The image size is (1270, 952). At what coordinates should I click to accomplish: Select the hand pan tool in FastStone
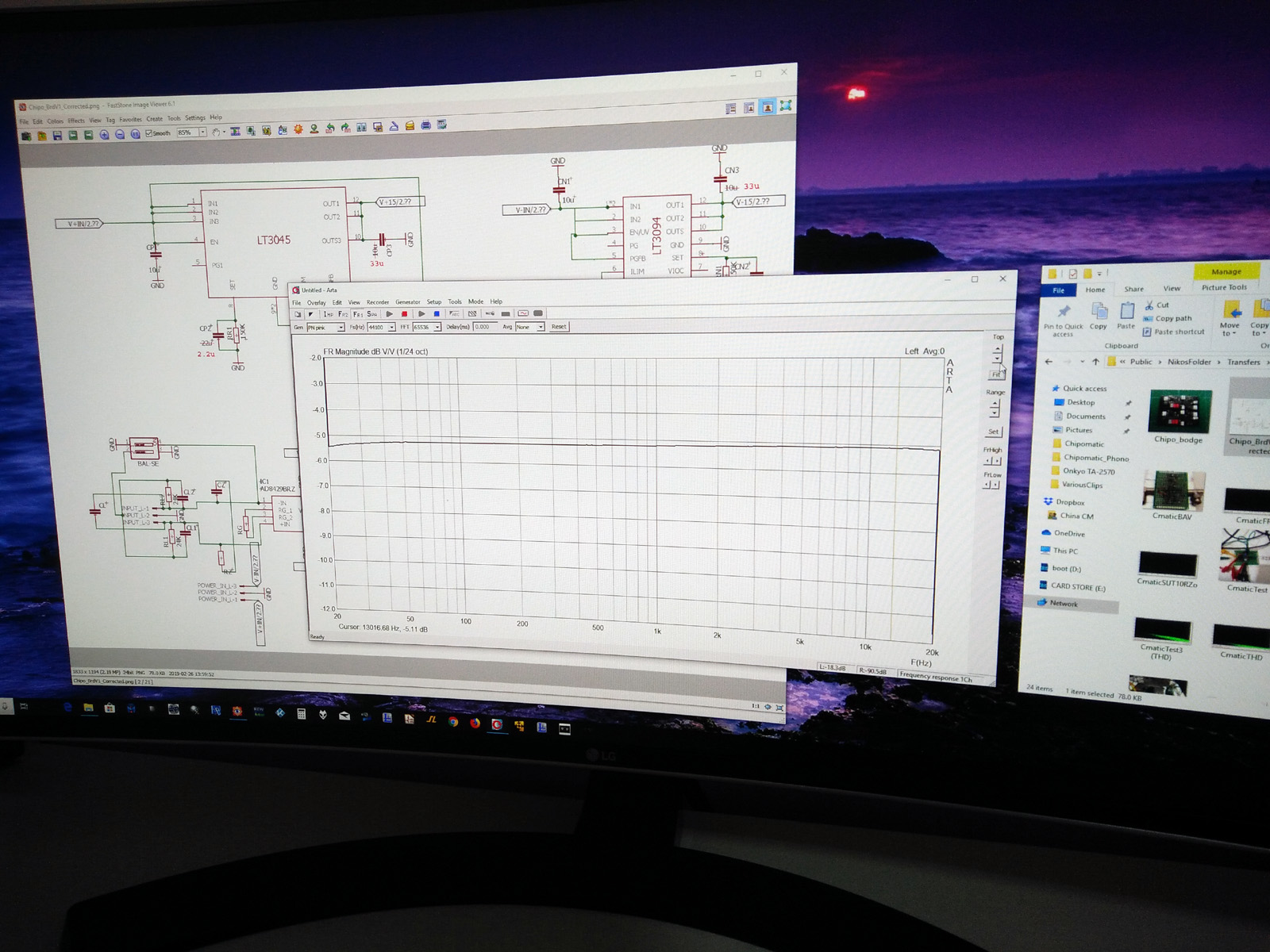[x=216, y=132]
